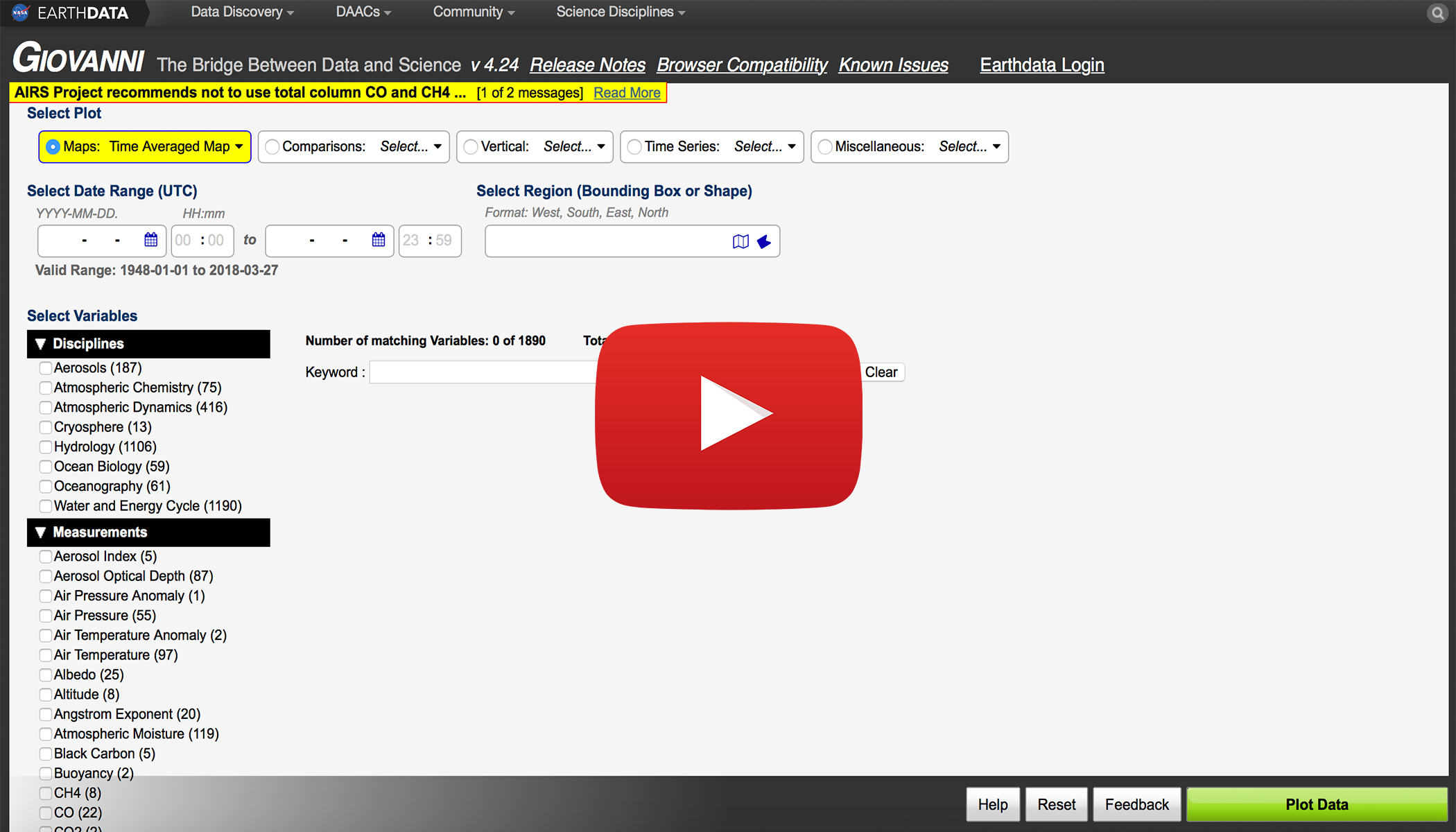
Task: Check the Air Pressure Anomaly checkbox
Action: pyautogui.click(x=46, y=596)
